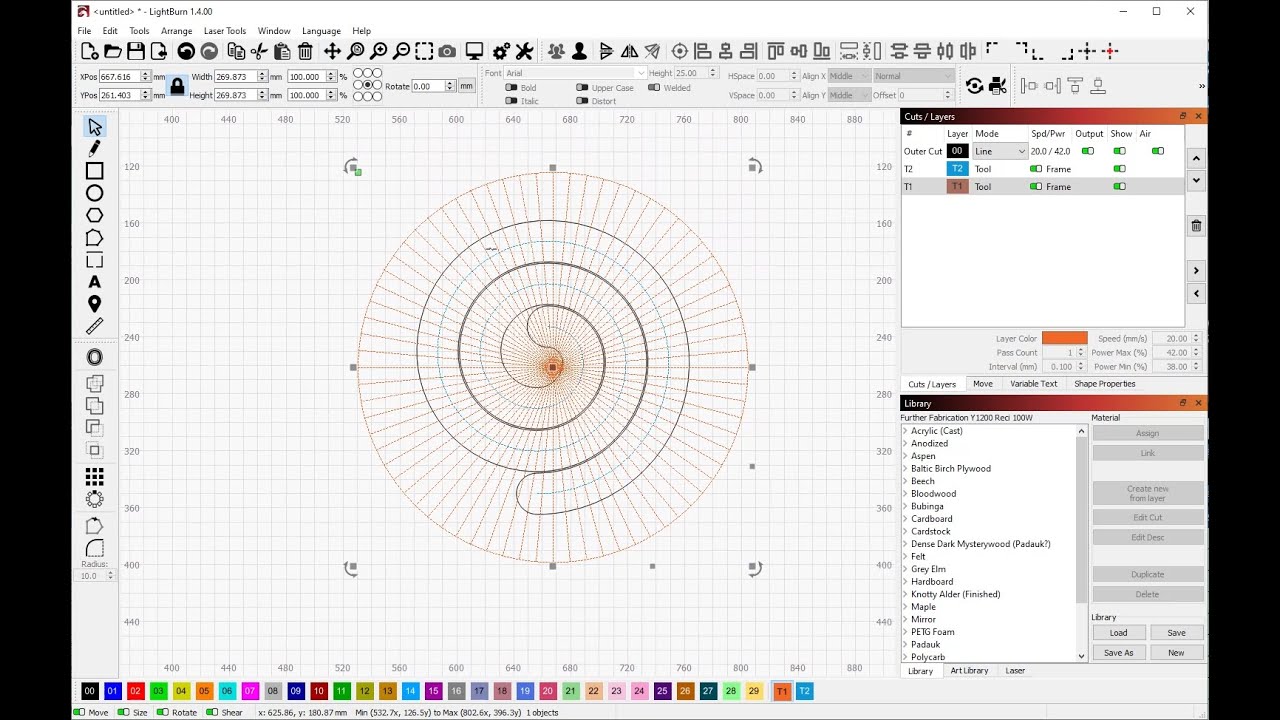This screenshot has width=1280, height=720.
Task: Activate the Pan/move view icon
Action: pyautogui.click(x=332, y=51)
